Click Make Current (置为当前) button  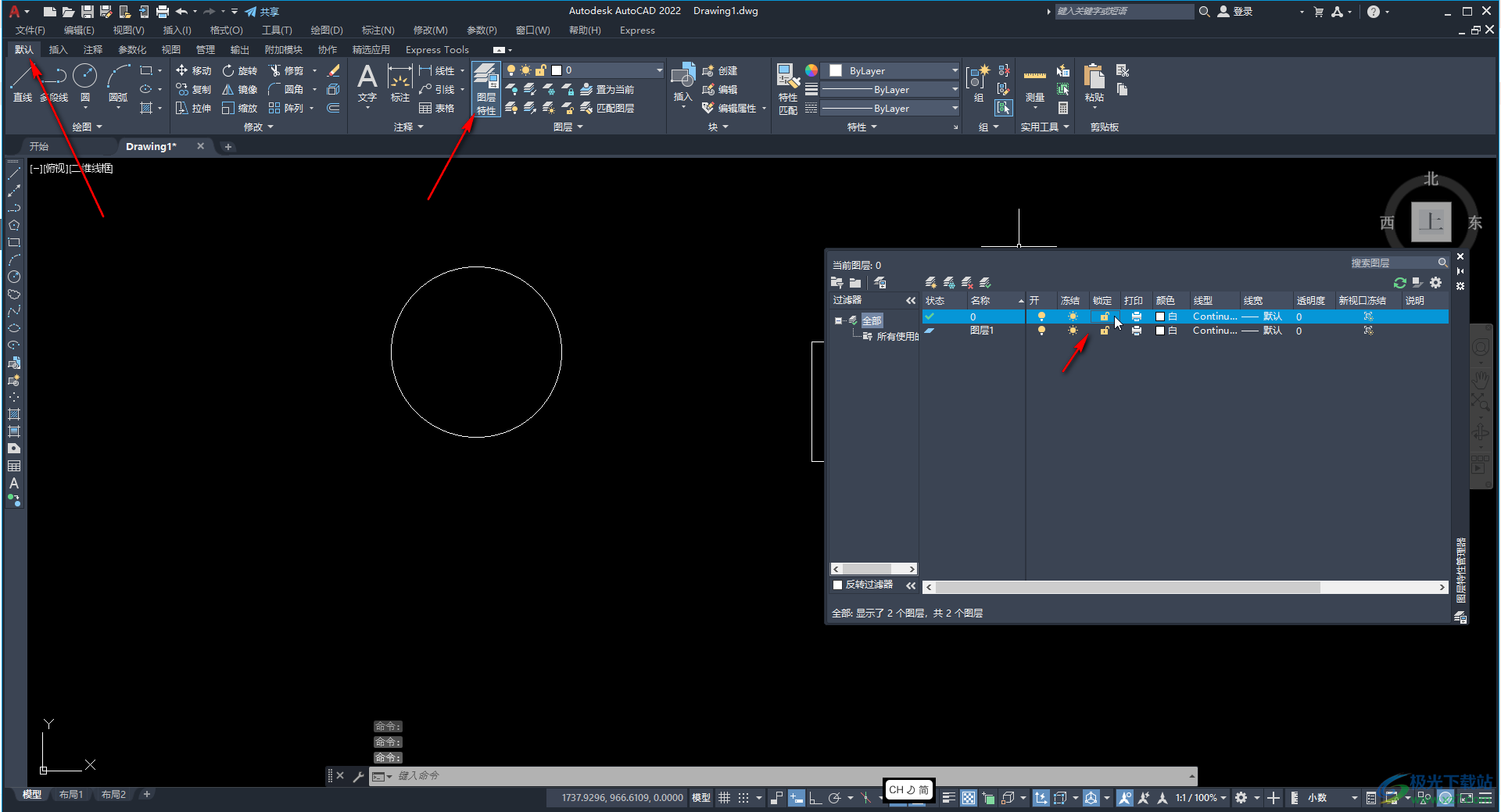[x=607, y=89]
